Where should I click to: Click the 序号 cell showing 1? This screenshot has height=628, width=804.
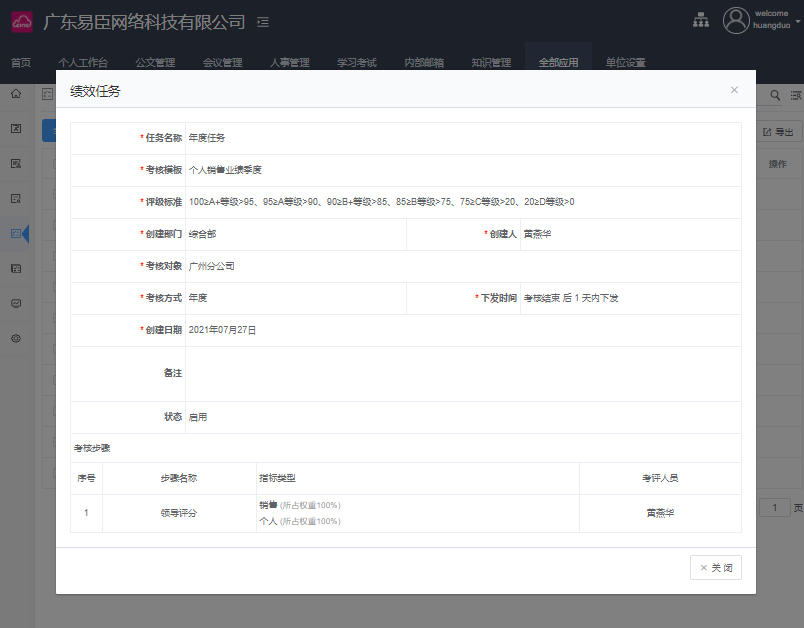tap(86, 513)
